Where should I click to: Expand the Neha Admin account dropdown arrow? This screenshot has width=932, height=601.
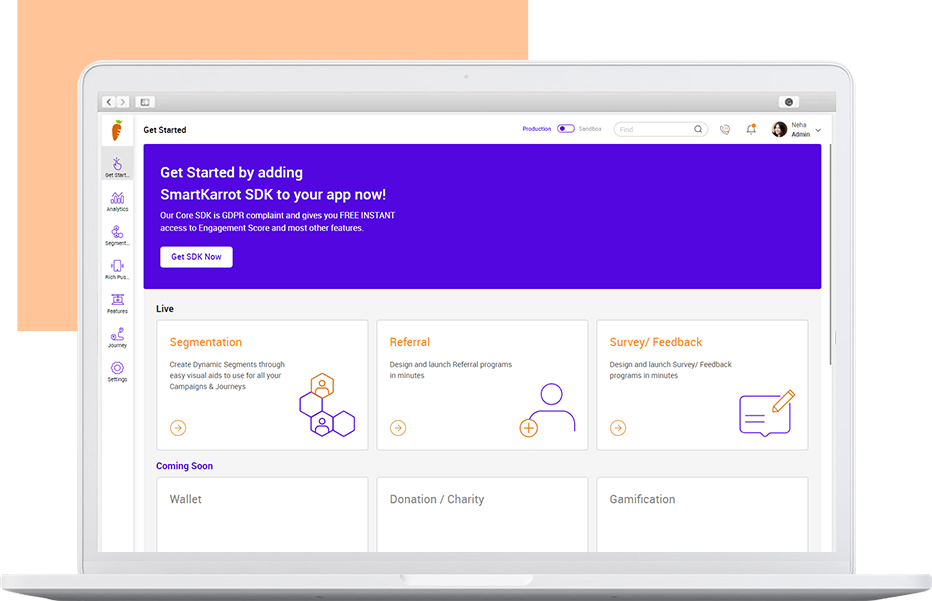pos(818,130)
